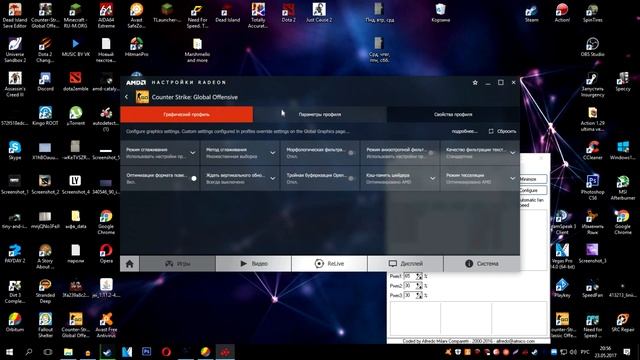
Task: Click the Сбросить reset button
Action: click(x=502, y=131)
